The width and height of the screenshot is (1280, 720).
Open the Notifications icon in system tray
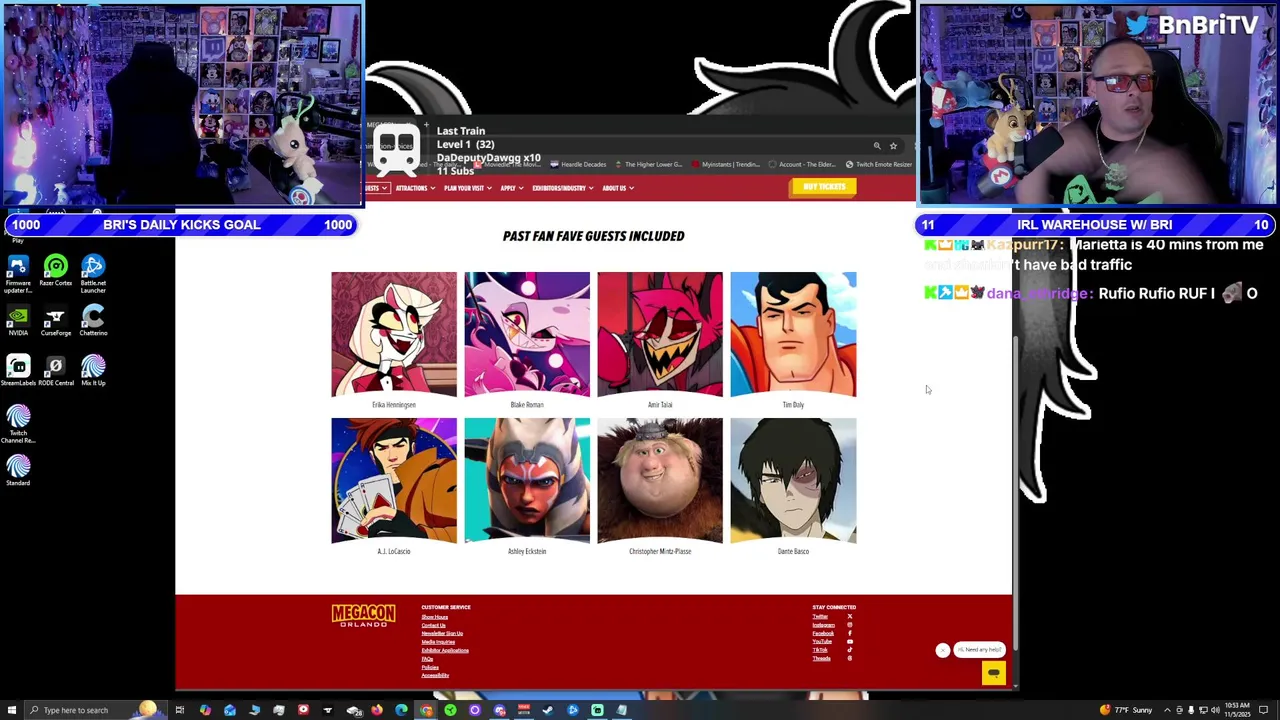[1263, 710]
